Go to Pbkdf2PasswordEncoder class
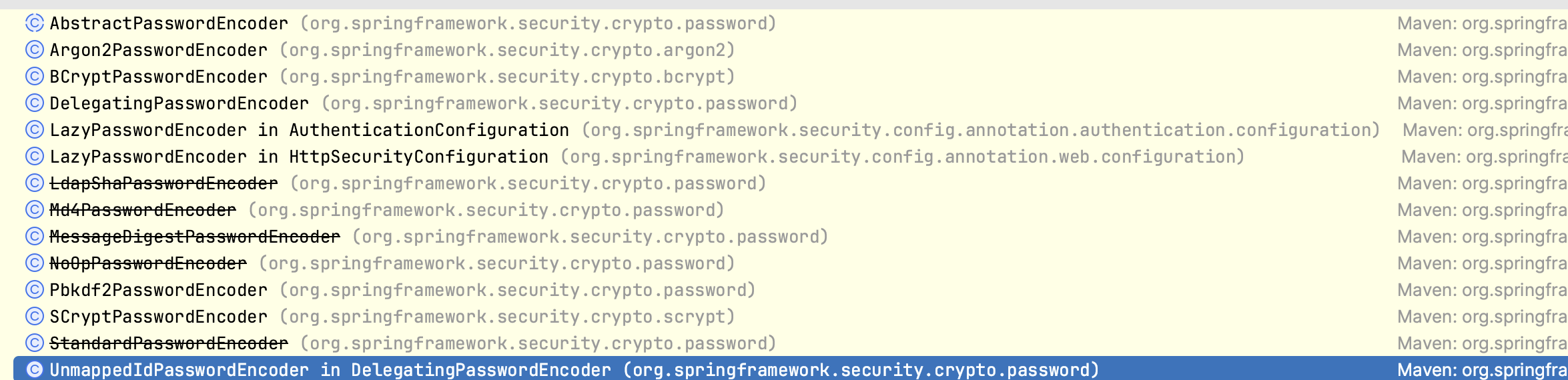 click(x=791, y=290)
